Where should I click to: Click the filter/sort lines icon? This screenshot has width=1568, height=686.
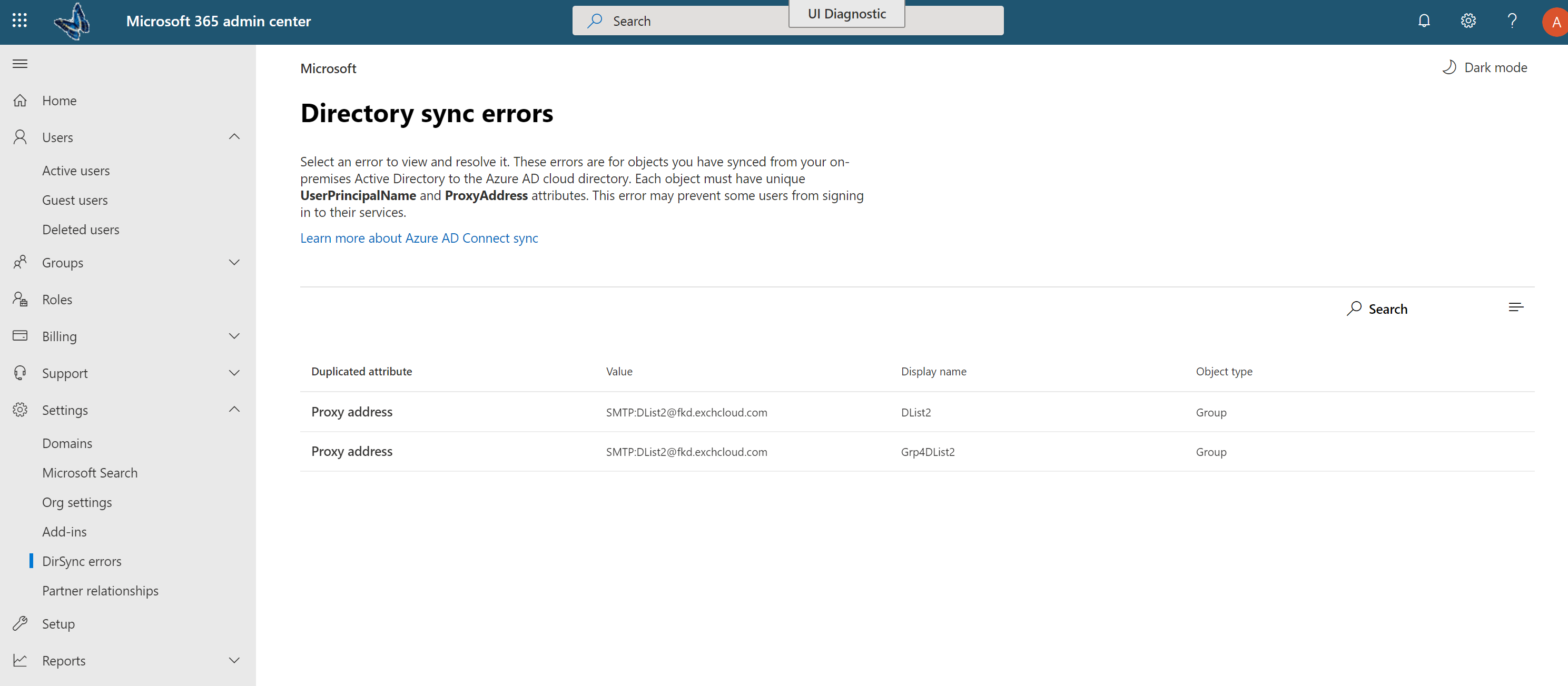[1516, 306]
